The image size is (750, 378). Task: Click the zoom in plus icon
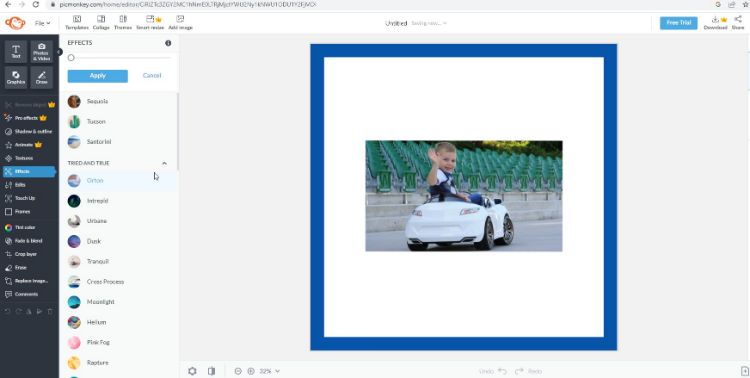pyautogui.click(x=251, y=371)
